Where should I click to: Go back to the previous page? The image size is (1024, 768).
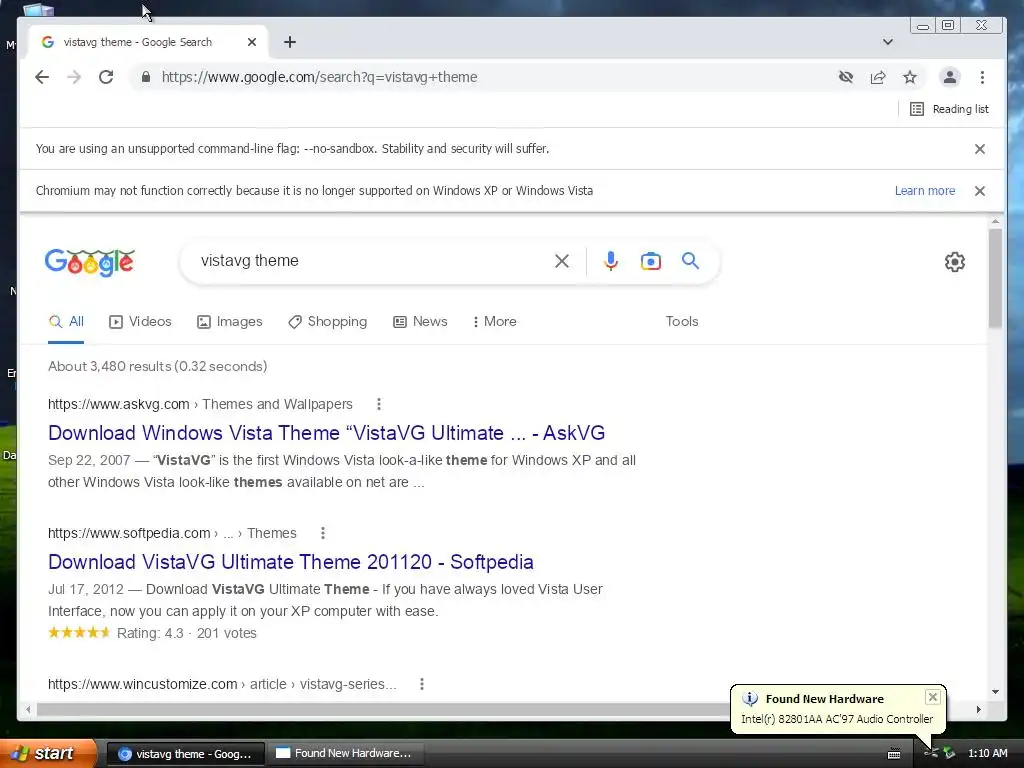42,77
